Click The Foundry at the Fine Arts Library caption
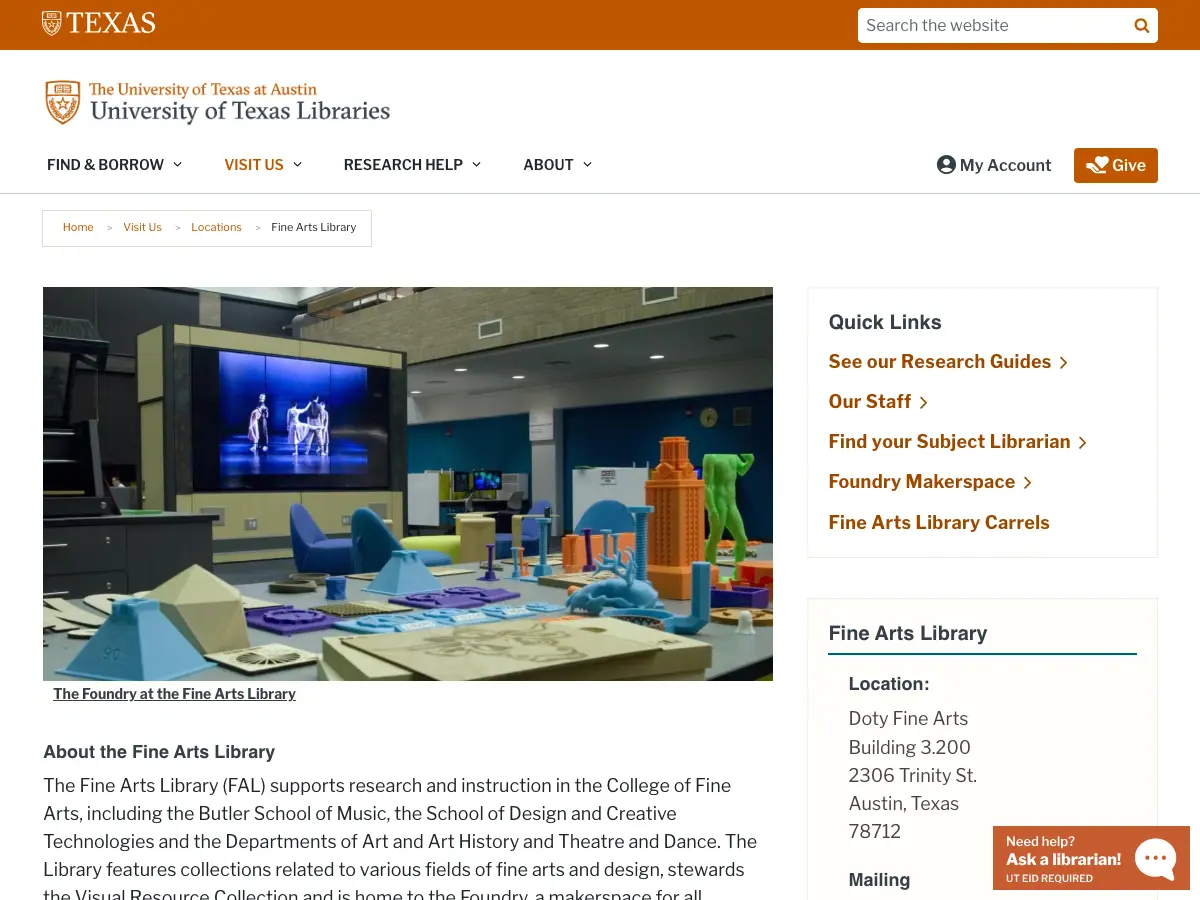The height and width of the screenshot is (900, 1200). (x=174, y=694)
